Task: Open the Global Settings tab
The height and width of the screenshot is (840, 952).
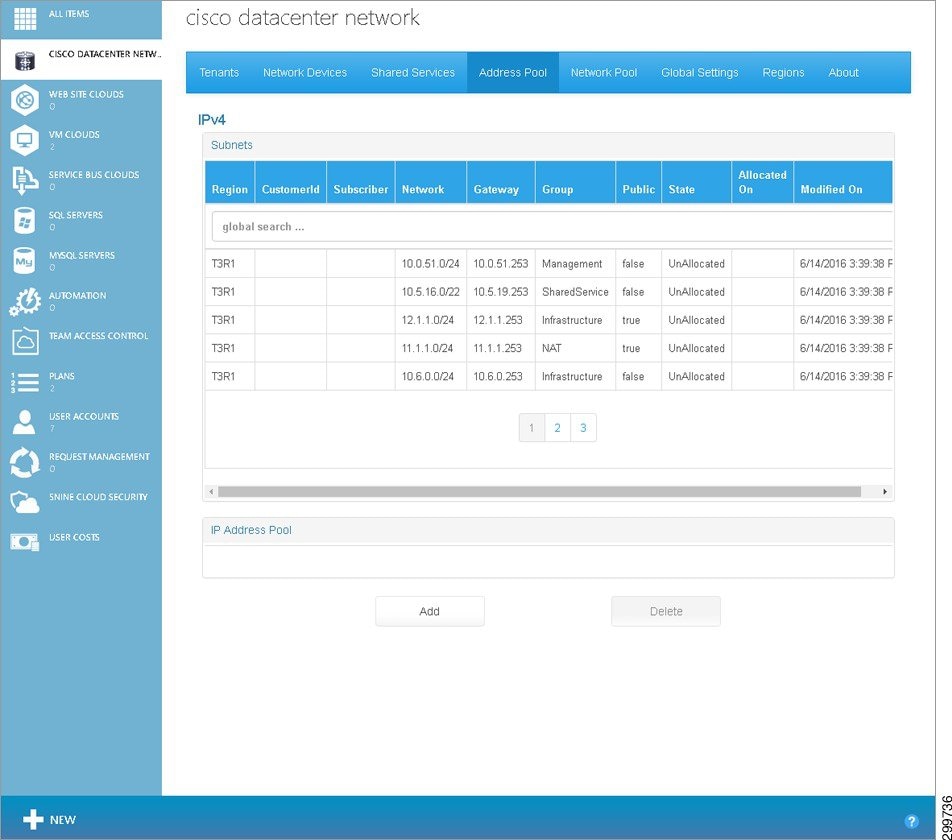Action: click(x=700, y=72)
